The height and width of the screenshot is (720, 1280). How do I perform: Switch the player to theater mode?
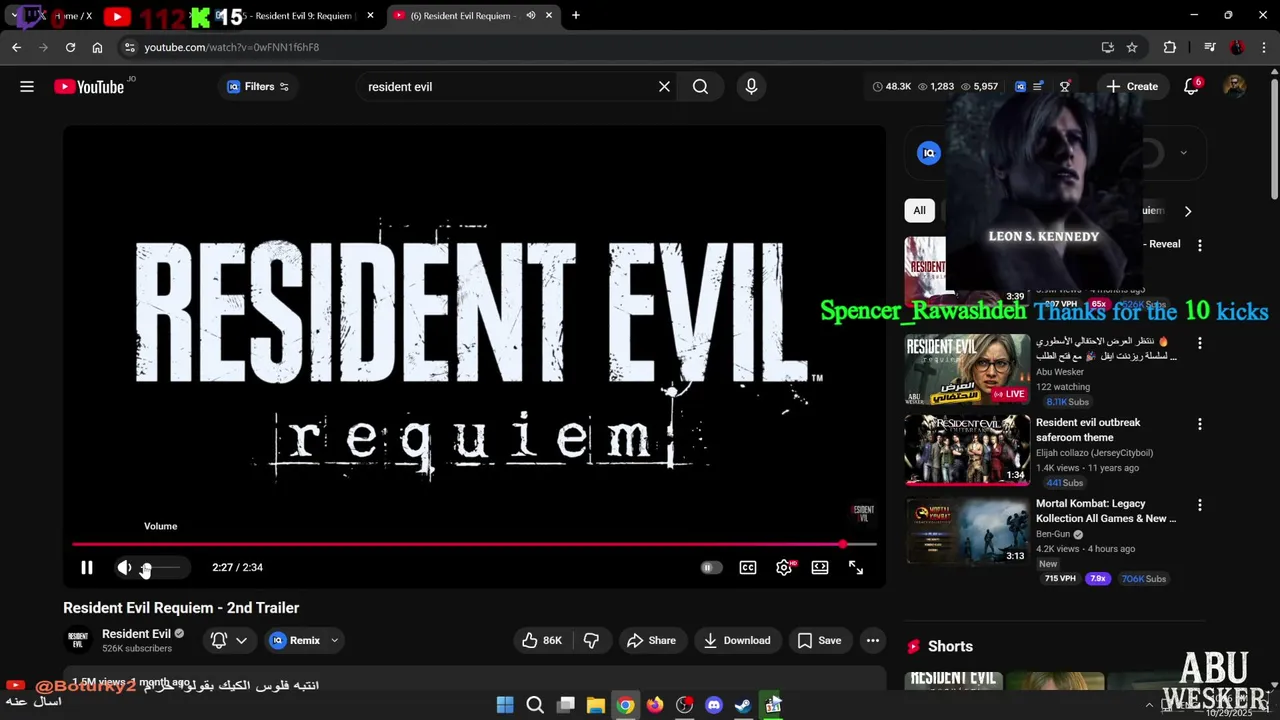click(x=820, y=568)
